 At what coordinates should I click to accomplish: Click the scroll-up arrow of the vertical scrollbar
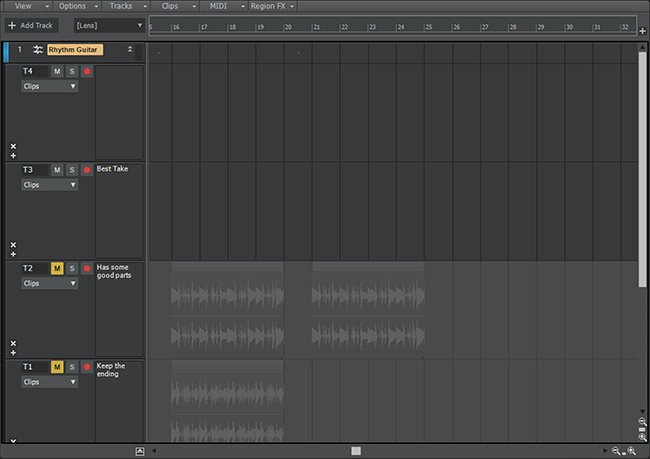click(x=642, y=47)
